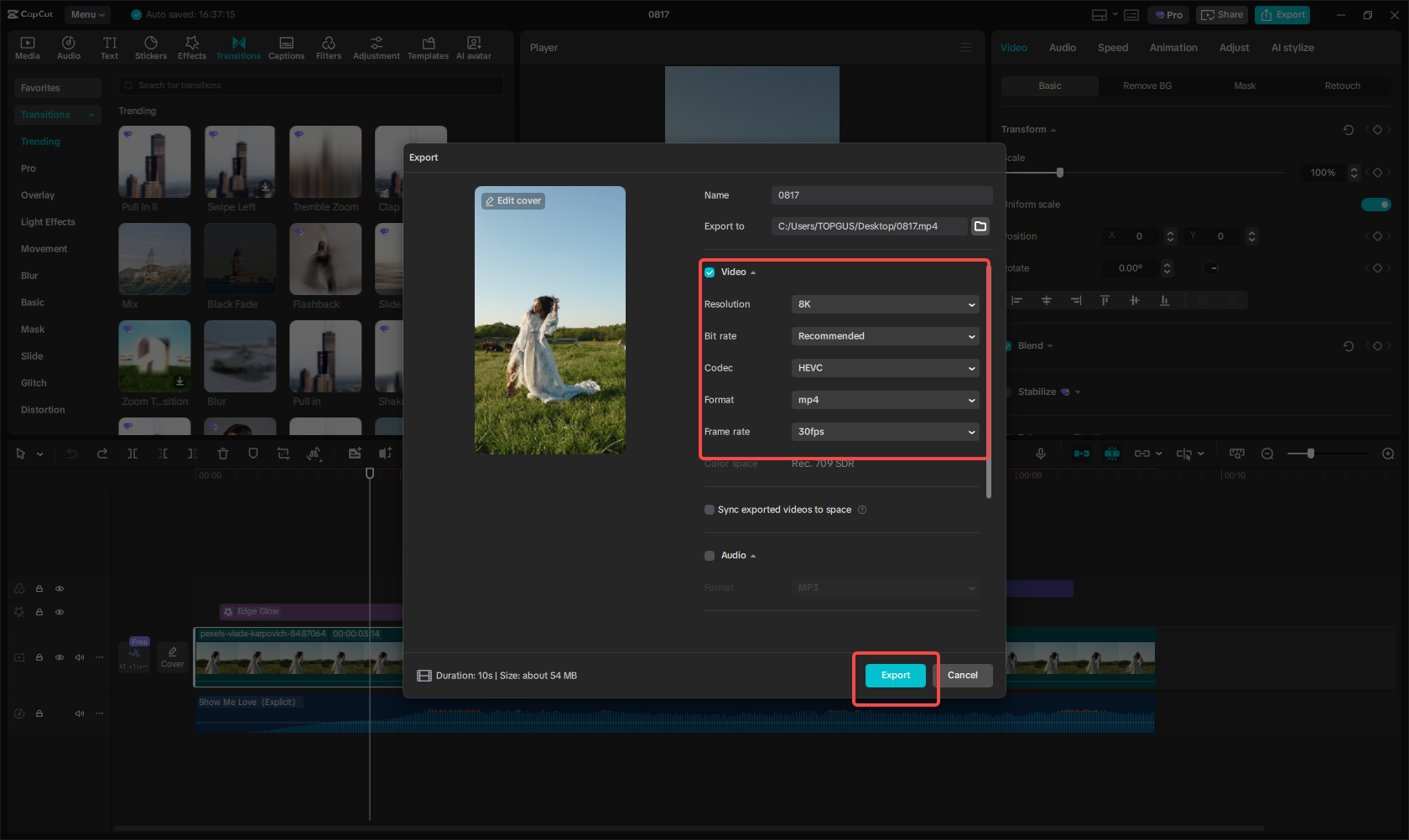Click the Undo icon above the timeline

click(x=71, y=454)
